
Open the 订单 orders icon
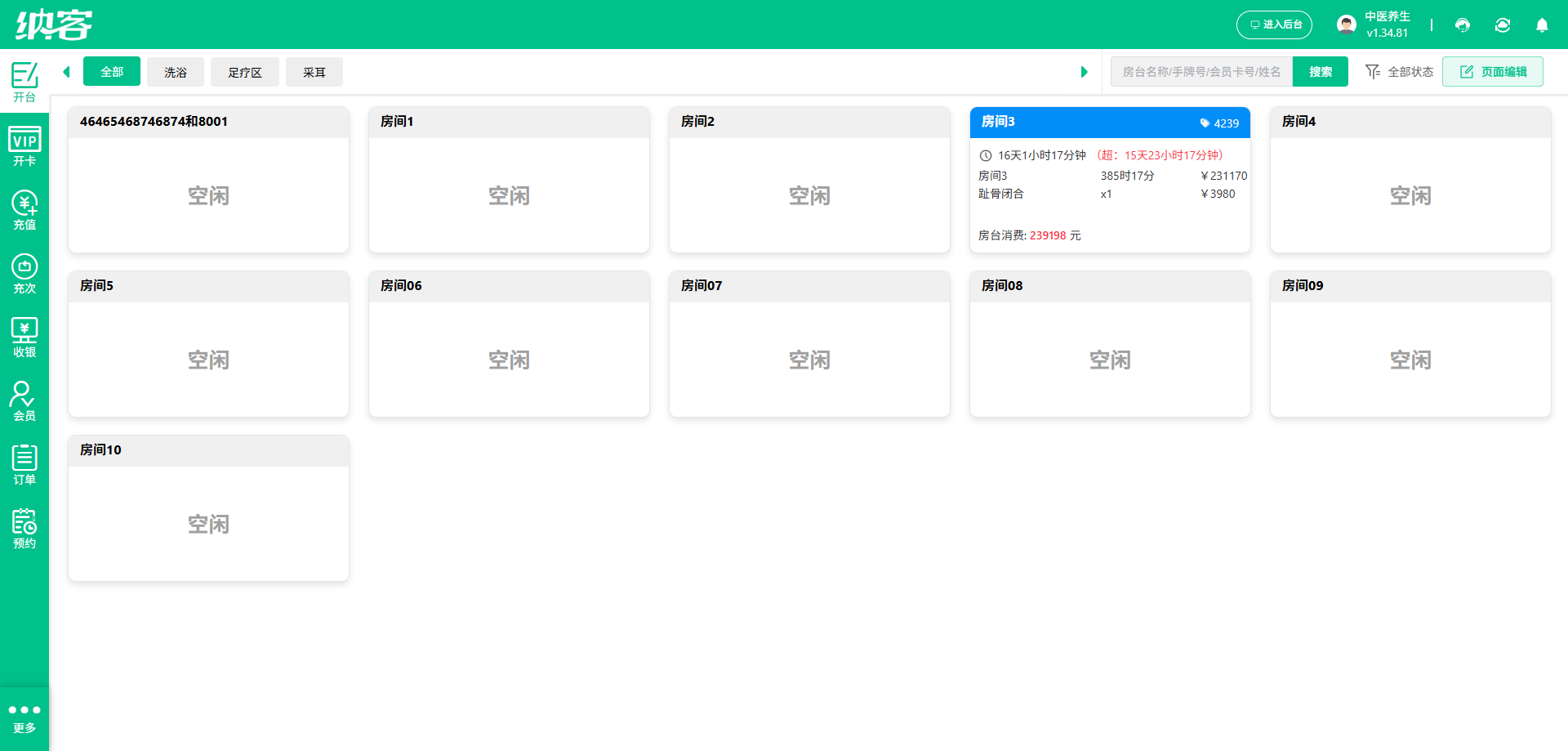point(24,466)
